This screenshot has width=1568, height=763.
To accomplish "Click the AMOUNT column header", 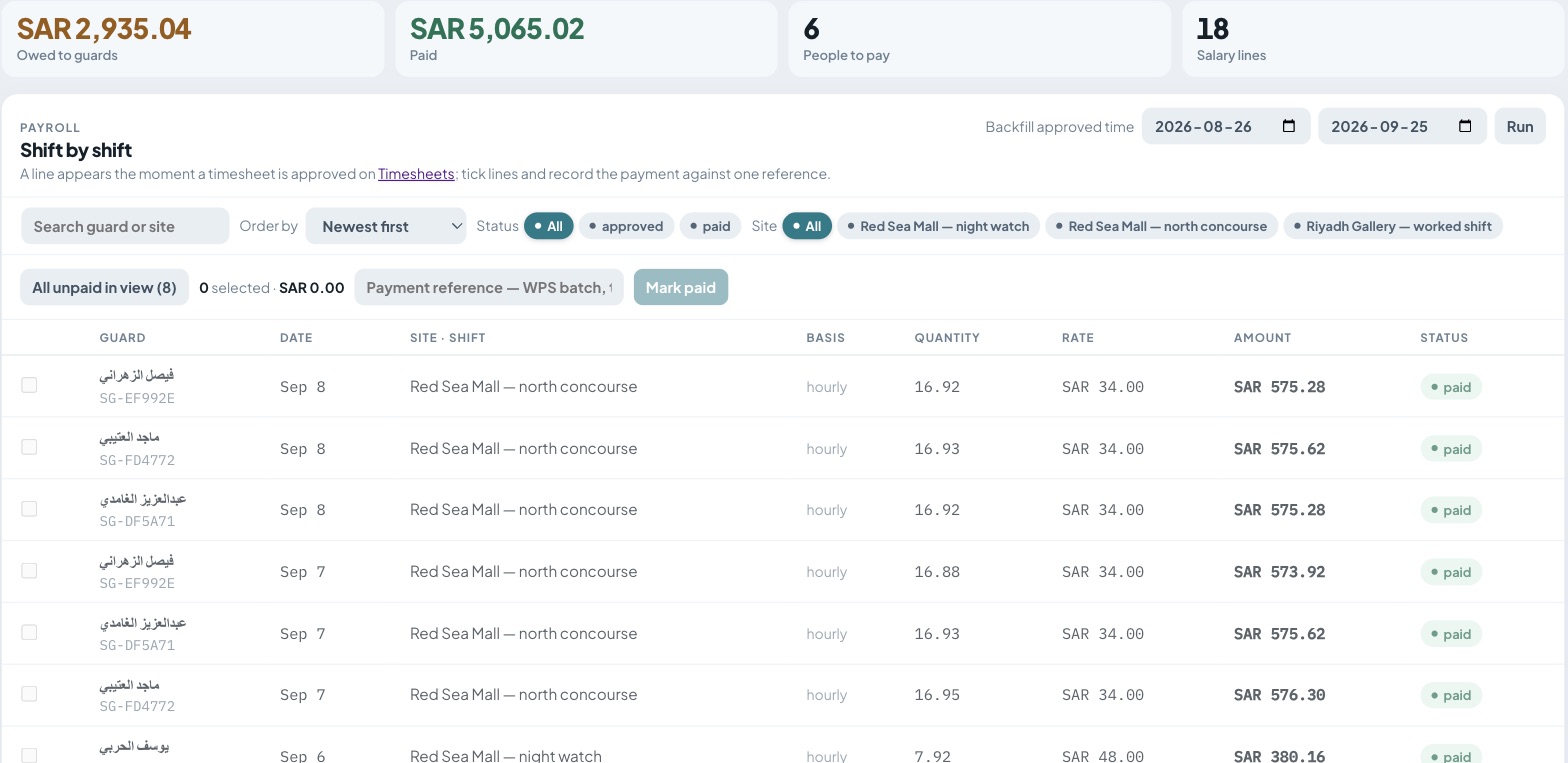I will coord(1262,338).
